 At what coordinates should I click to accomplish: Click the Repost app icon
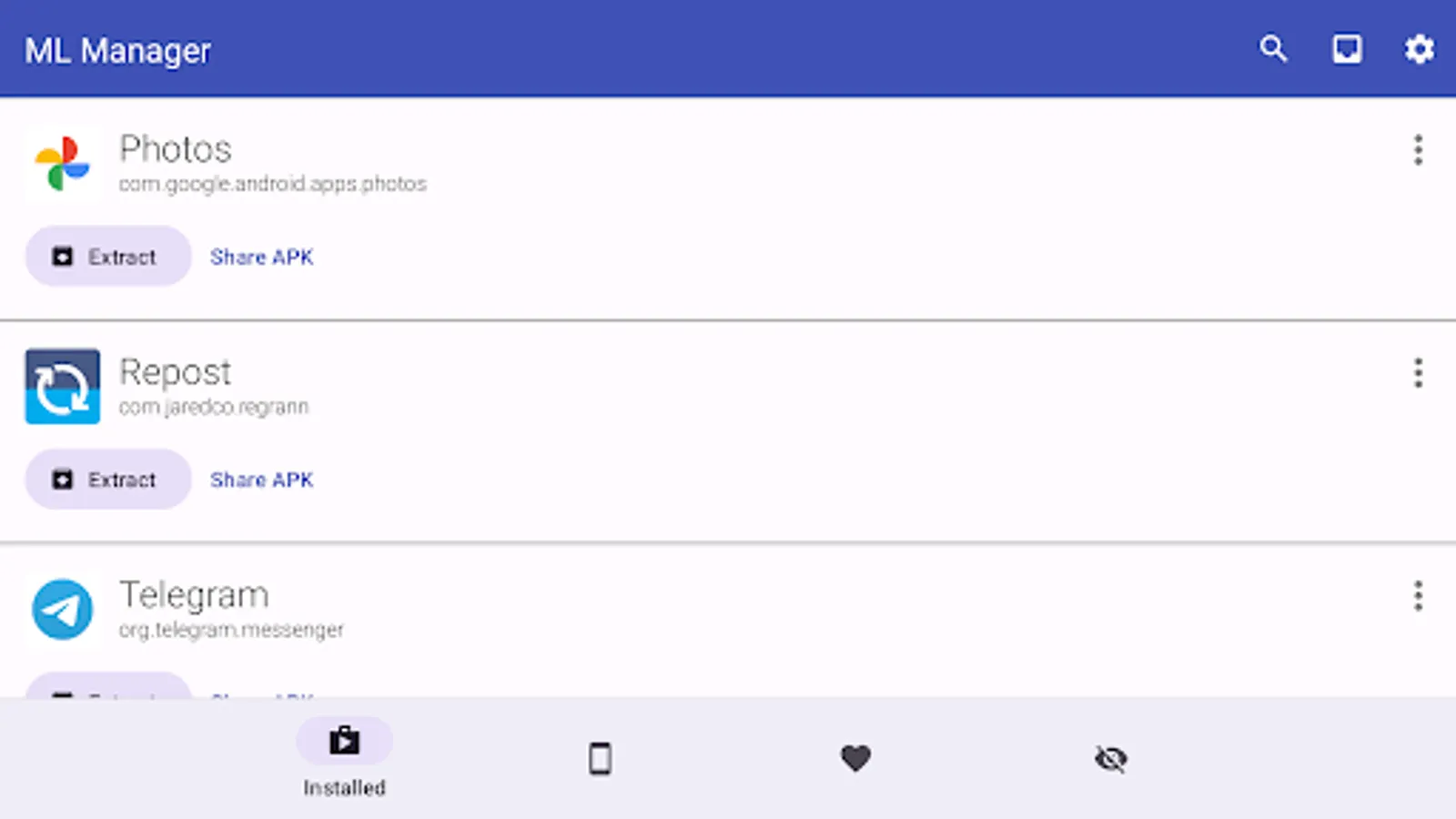click(x=62, y=387)
